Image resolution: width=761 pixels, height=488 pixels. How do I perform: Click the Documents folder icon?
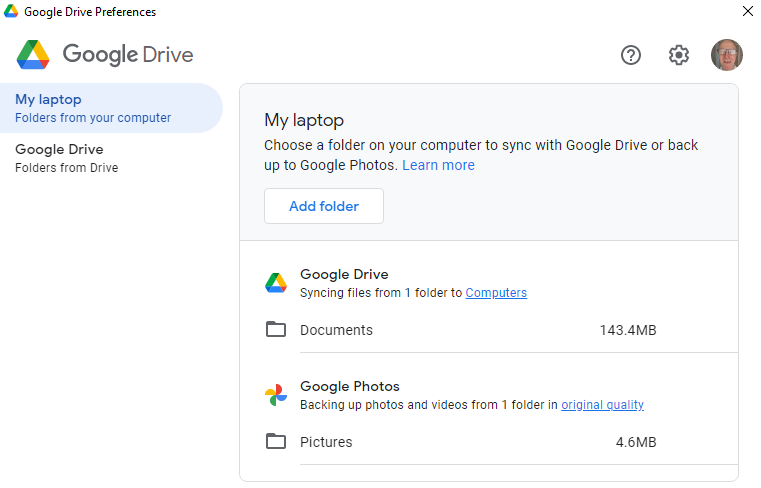(x=276, y=329)
